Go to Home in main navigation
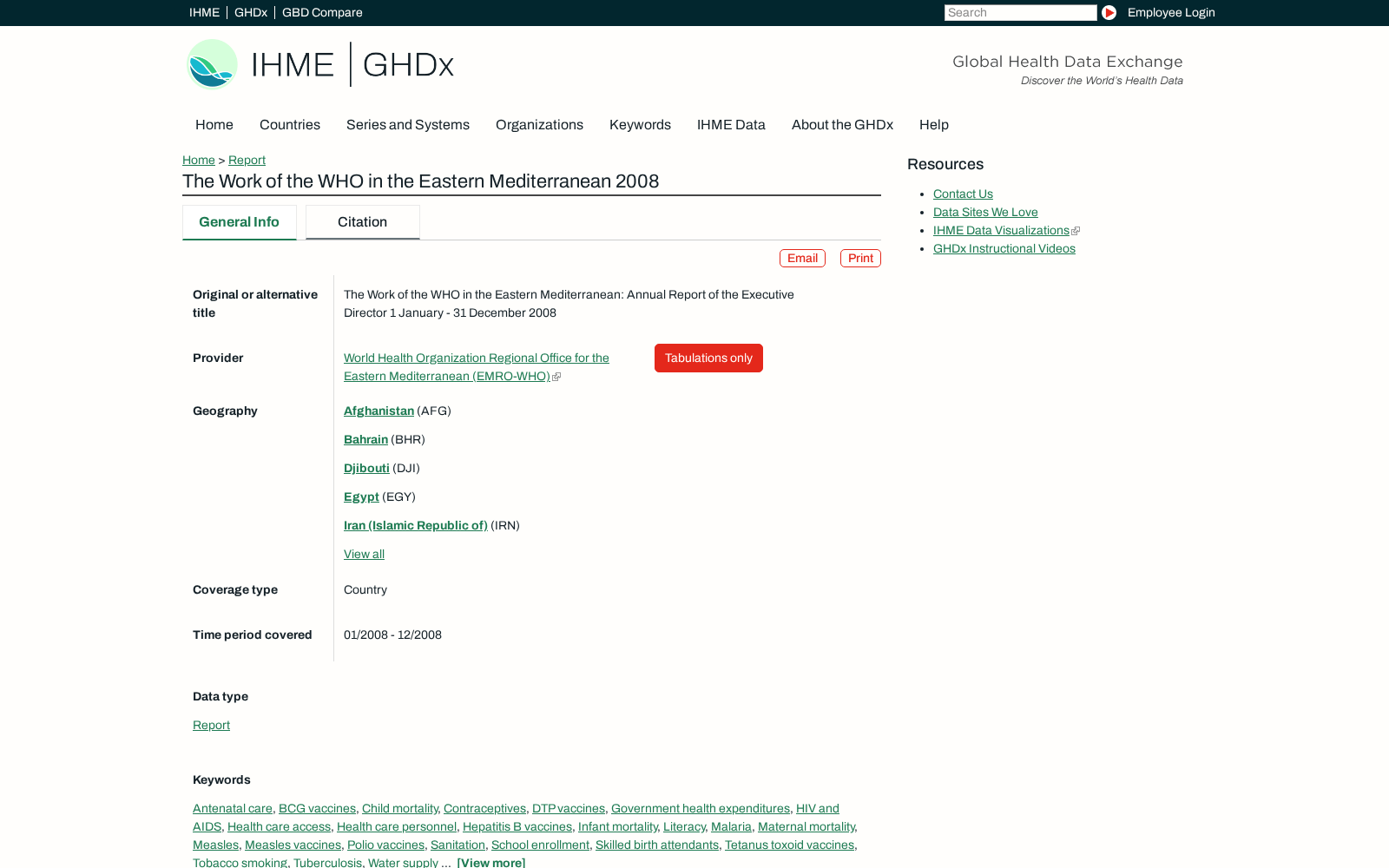Viewport: 1389px width, 868px height. (x=214, y=125)
